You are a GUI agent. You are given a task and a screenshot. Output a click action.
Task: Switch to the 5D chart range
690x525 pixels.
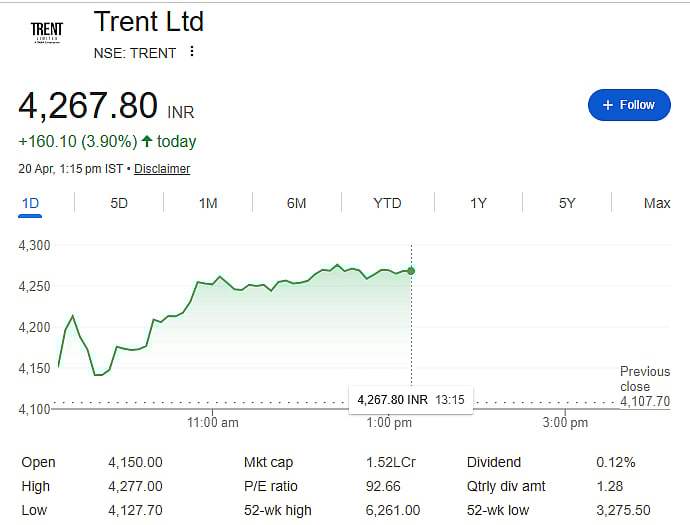119,203
